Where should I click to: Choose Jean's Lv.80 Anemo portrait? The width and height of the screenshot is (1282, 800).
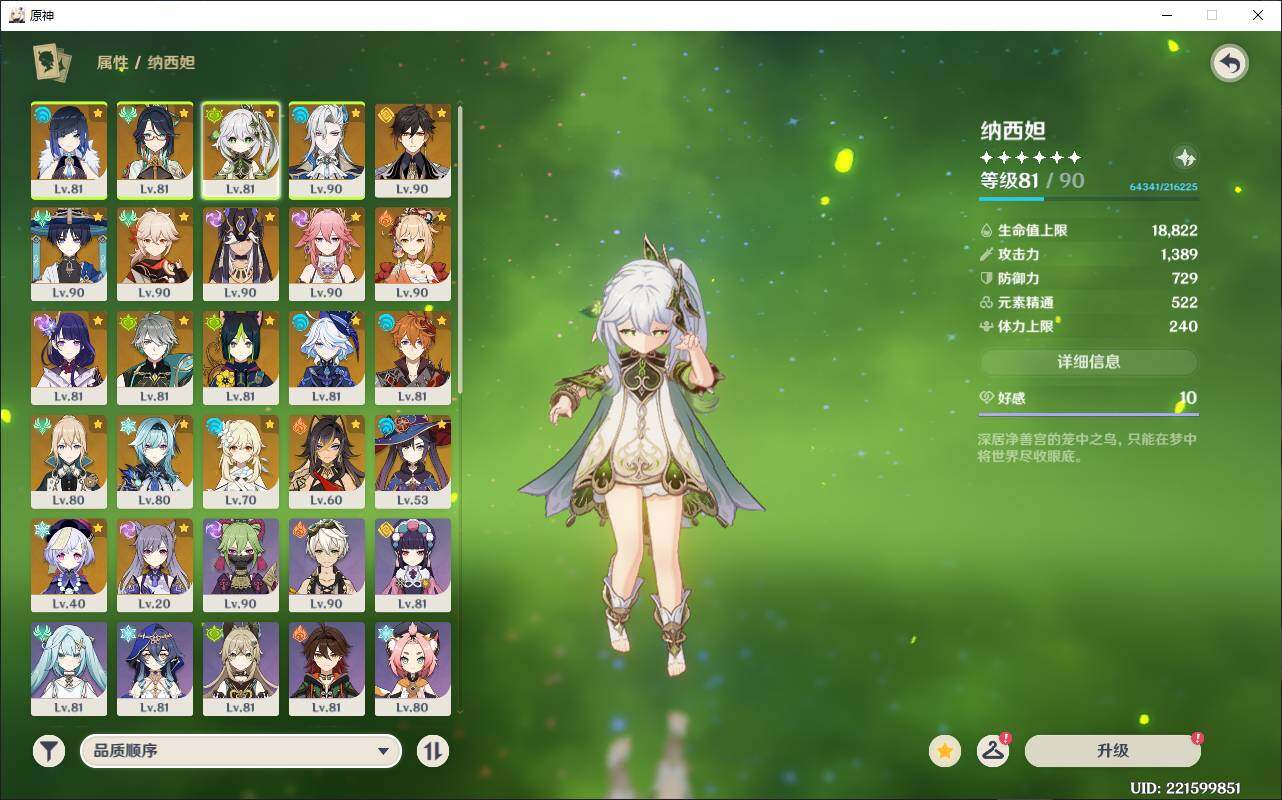(69, 462)
